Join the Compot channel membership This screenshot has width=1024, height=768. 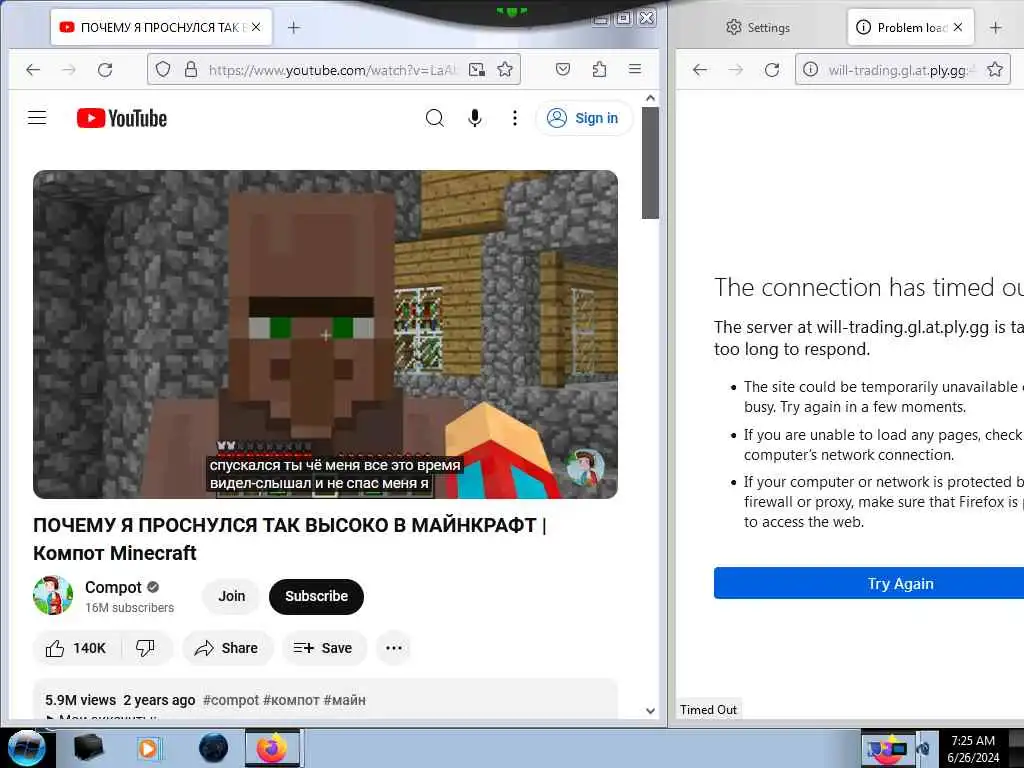(x=231, y=596)
